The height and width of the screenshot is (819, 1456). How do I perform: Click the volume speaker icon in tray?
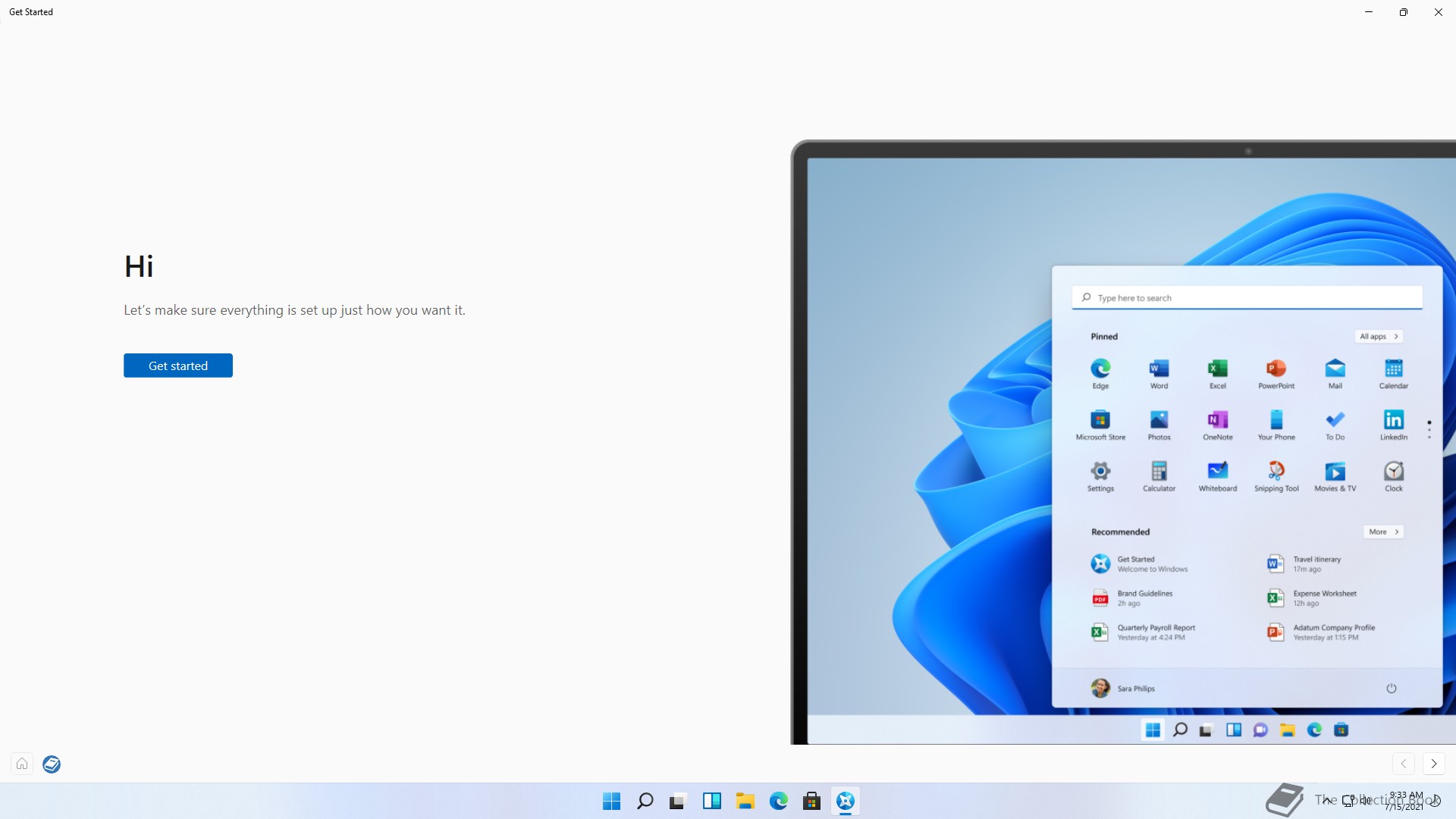click(1366, 800)
